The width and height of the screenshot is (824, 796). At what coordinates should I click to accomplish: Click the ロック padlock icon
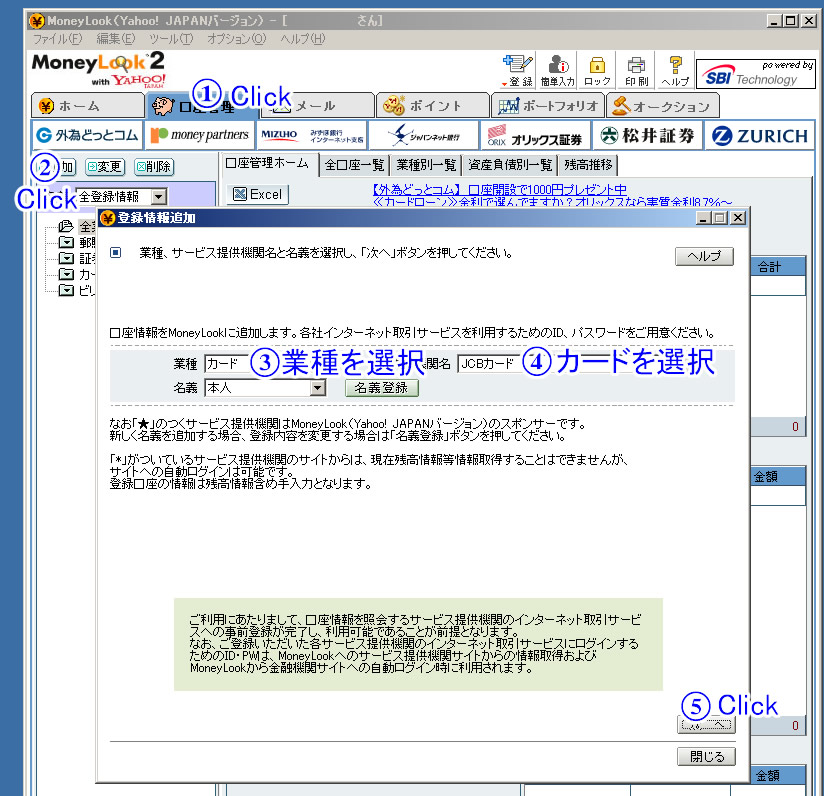(597, 70)
